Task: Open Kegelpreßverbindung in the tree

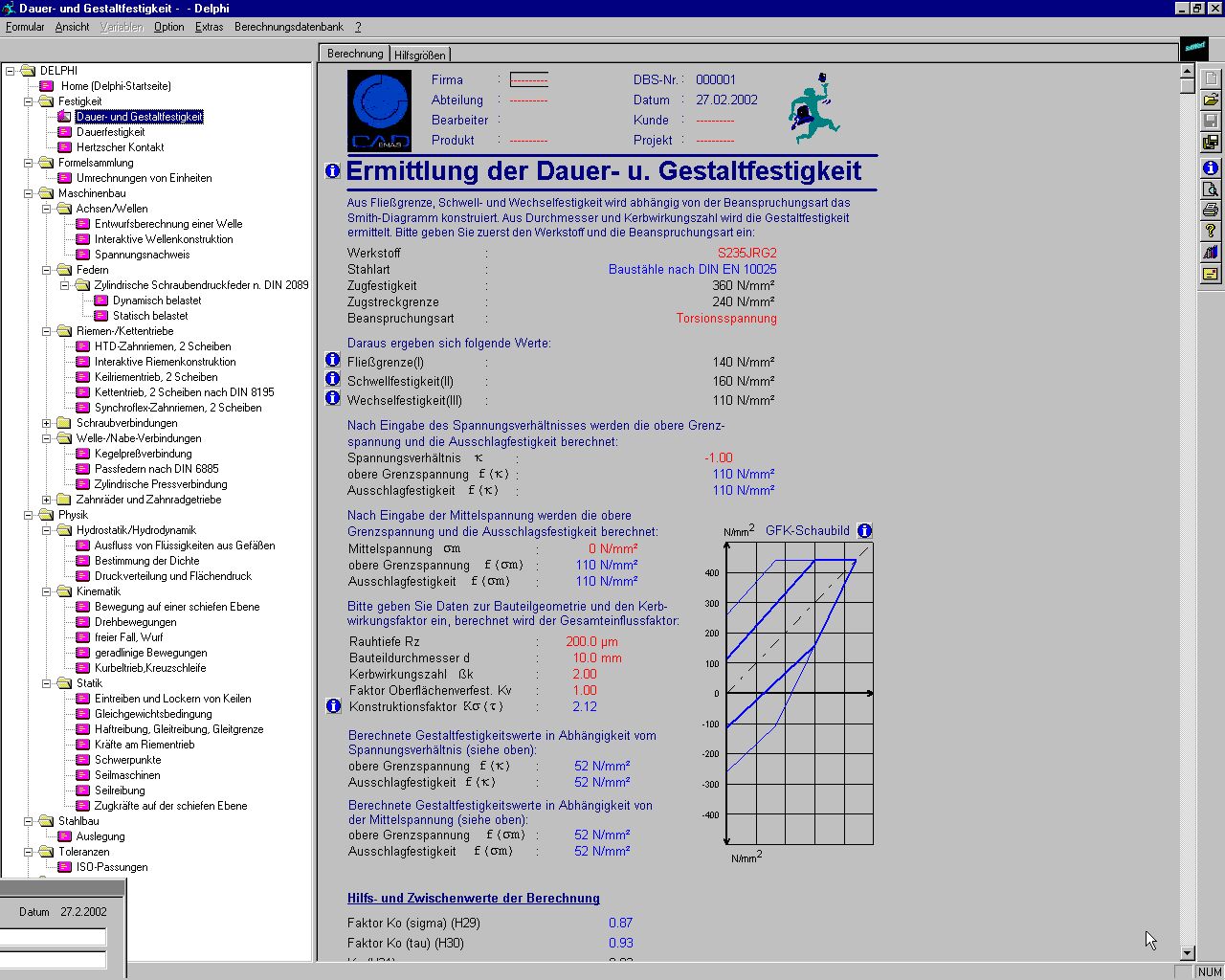Action: coord(144,454)
